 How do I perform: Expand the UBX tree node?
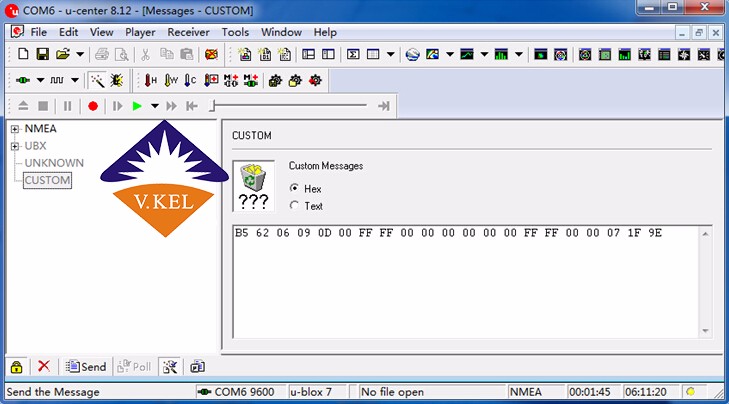tap(15, 146)
